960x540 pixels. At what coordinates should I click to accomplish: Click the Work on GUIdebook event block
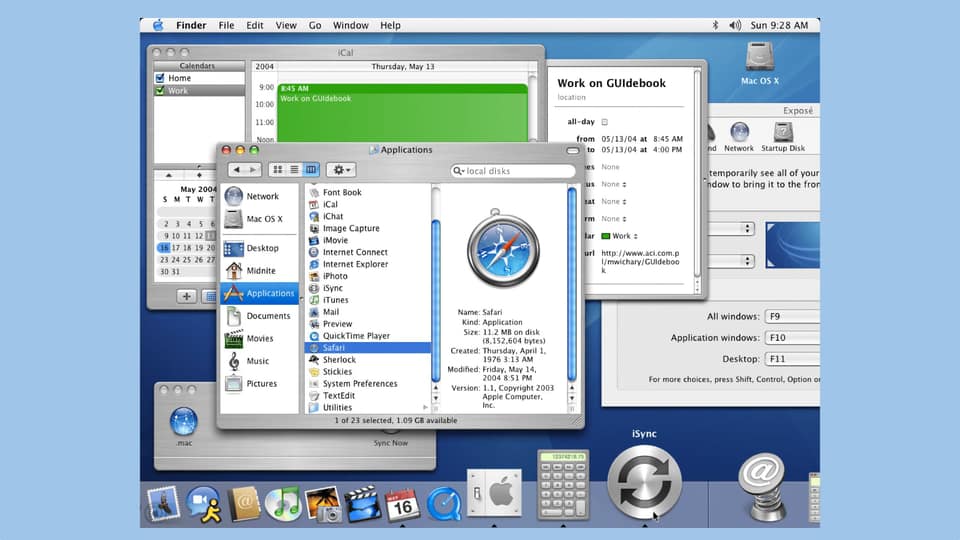403,112
